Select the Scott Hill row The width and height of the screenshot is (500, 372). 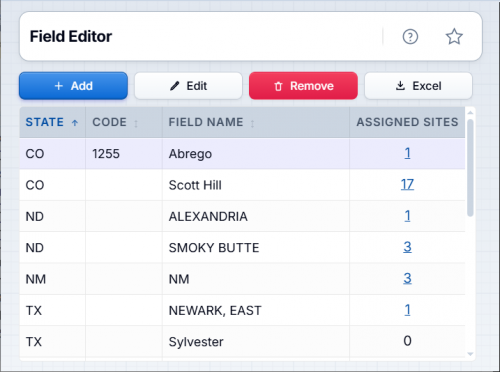(242, 185)
